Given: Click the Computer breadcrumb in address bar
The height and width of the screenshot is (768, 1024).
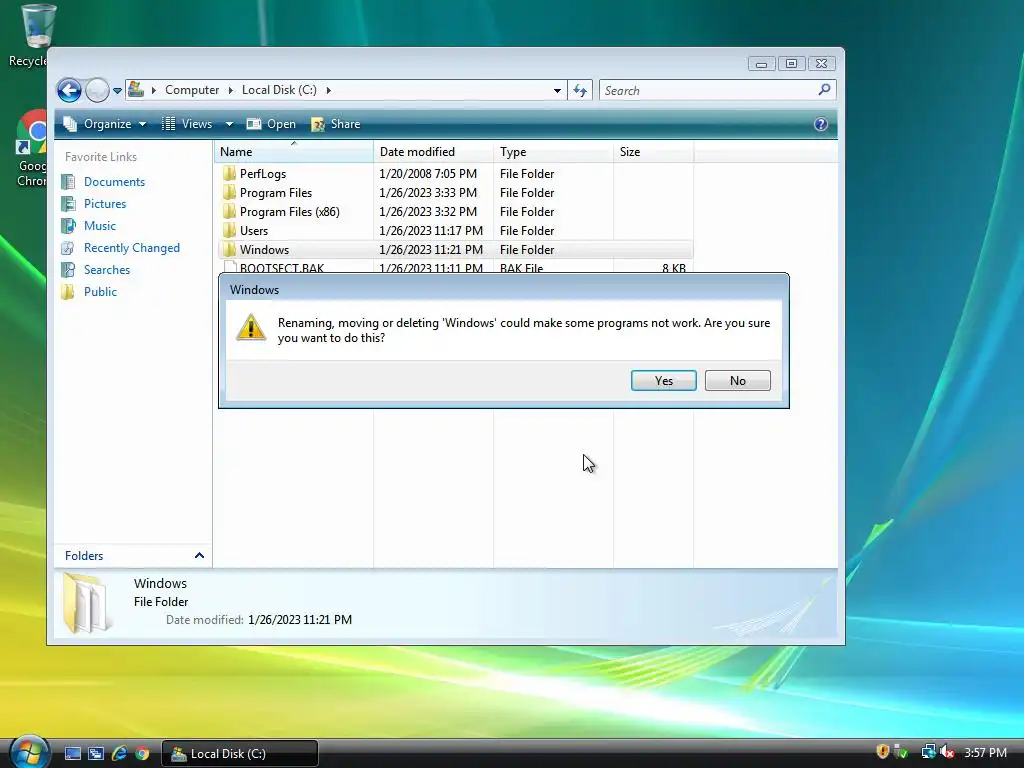Looking at the screenshot, I should click(x=191, y=90).
